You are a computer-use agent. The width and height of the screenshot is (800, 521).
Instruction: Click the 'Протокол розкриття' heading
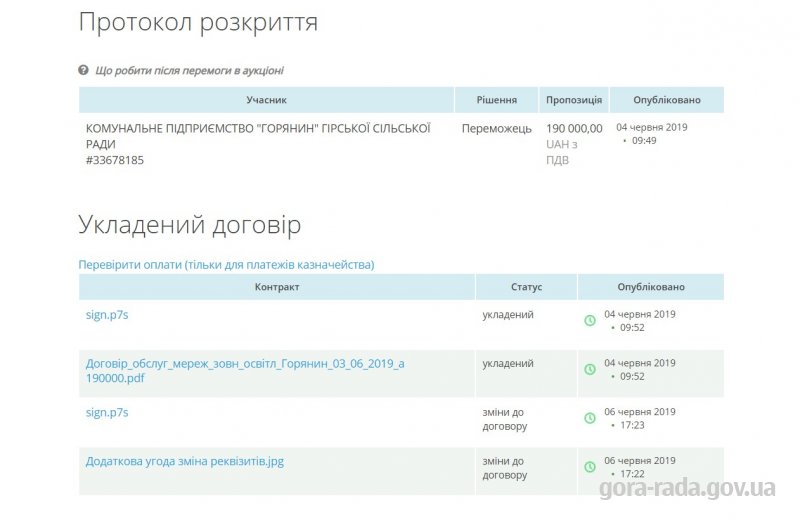coord(198,23)
